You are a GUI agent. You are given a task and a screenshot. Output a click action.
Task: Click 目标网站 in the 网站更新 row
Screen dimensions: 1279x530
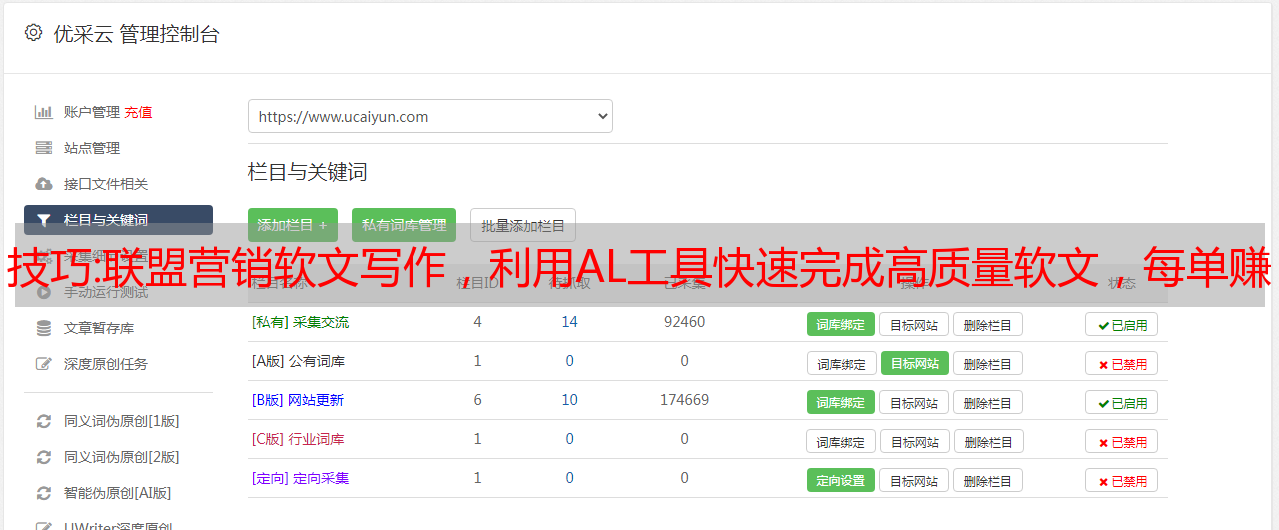coord(914,402)
